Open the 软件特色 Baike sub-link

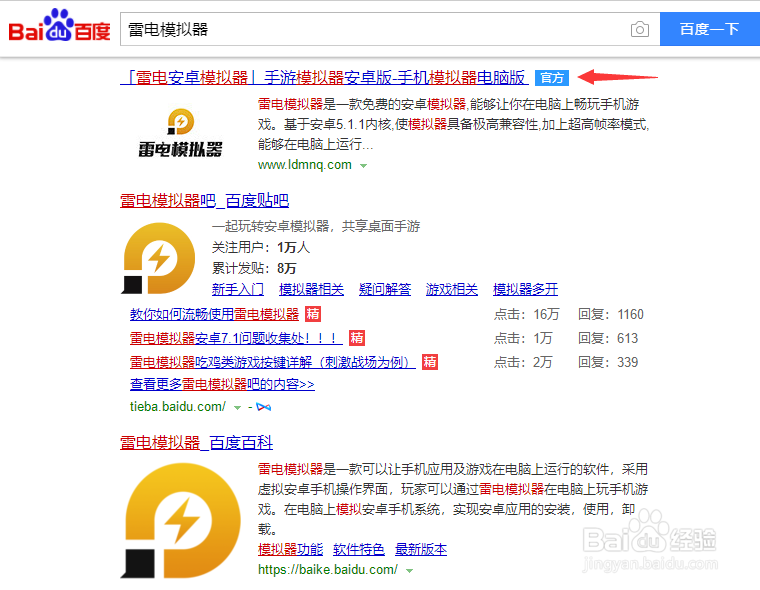(359, 549)
